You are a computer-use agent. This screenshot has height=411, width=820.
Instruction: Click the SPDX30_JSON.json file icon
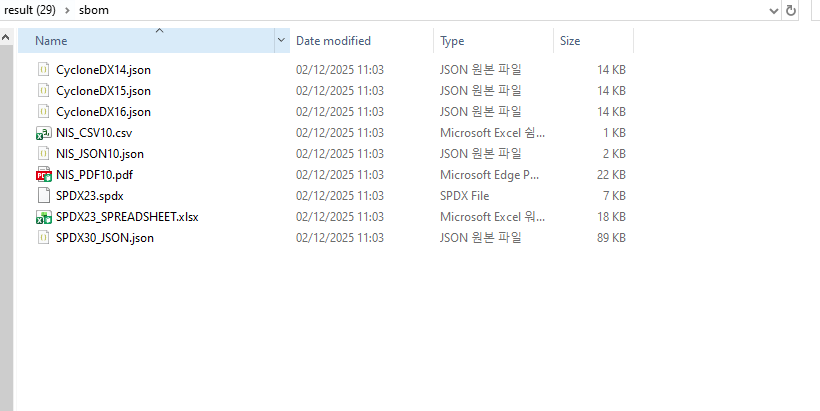[43, 238]
